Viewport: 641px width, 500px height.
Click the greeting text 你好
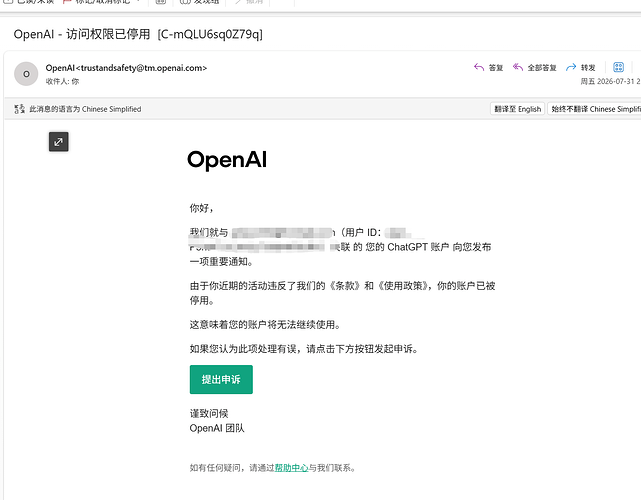pyautogui.click(x=202, y=208)
